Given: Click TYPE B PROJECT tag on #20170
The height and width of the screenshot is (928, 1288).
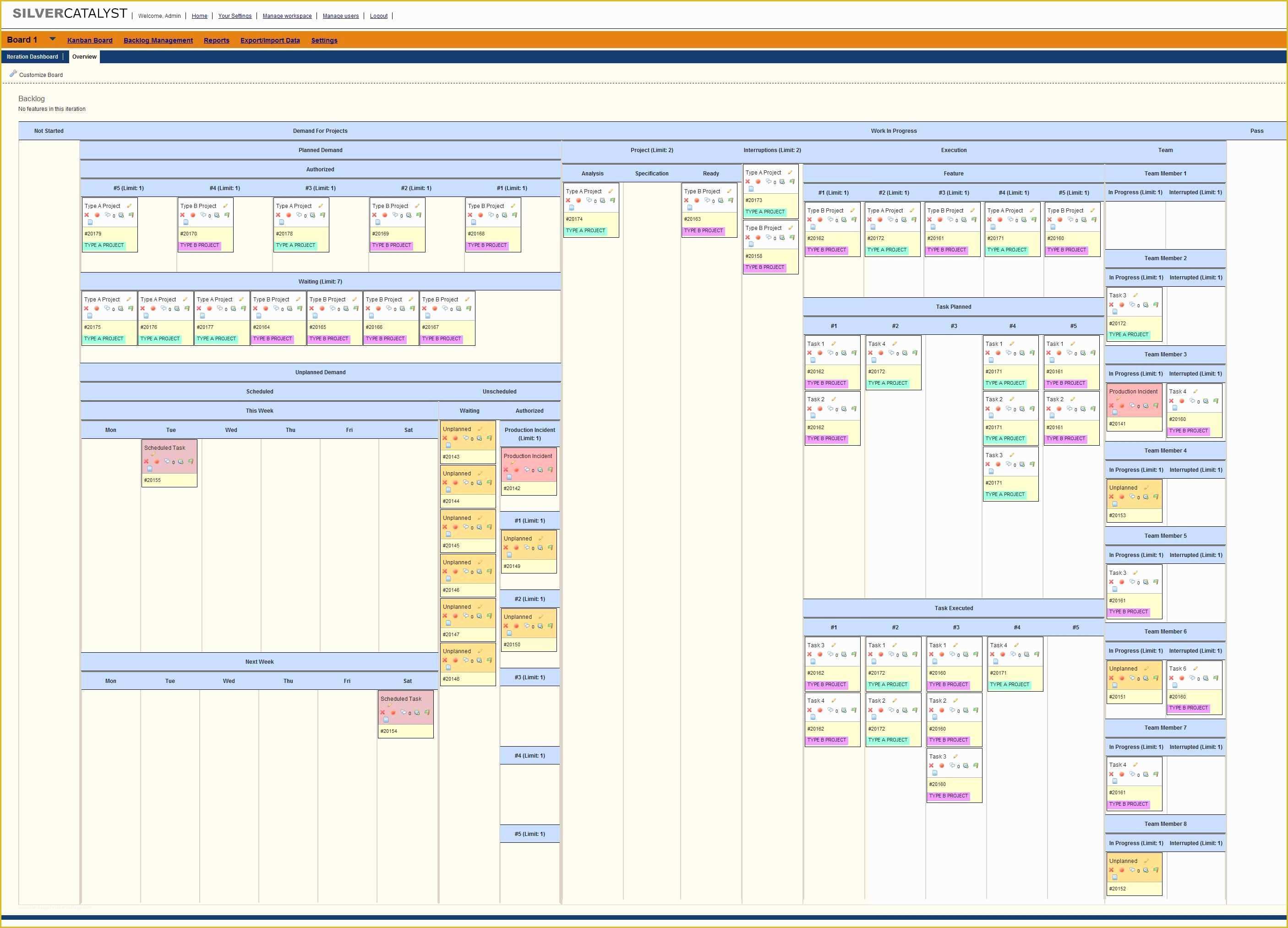Looking at the screenshot, I should [199, 246].
